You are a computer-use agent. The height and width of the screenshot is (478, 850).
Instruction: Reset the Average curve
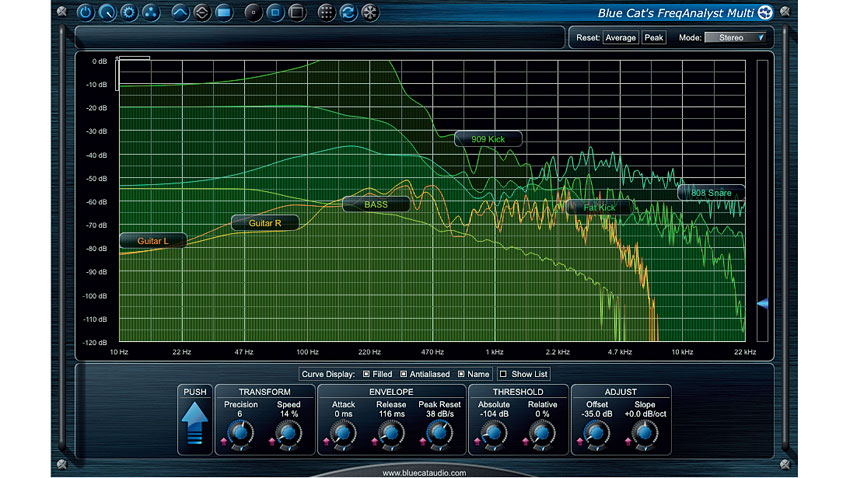621,37
